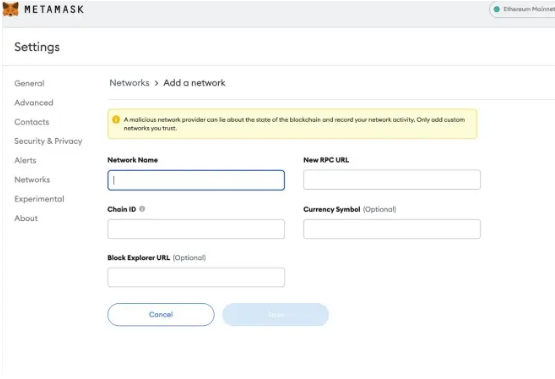555x379 pixels.
Task: Open General settings section
Action: 29,83
